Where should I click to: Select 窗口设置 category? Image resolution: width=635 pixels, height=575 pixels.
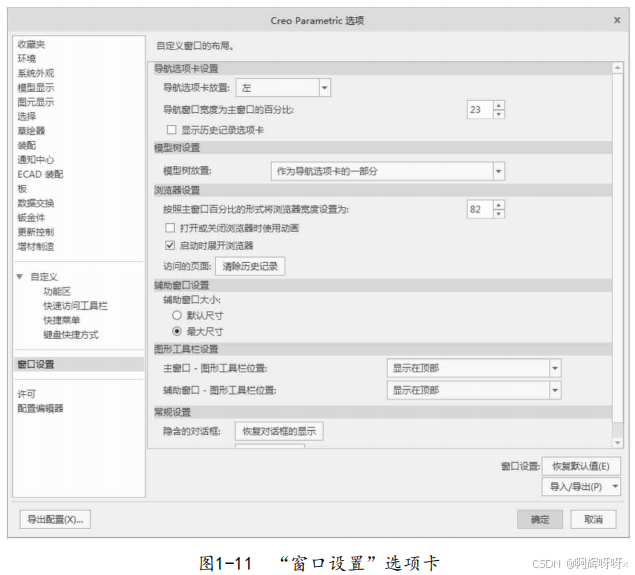[79, 364]
